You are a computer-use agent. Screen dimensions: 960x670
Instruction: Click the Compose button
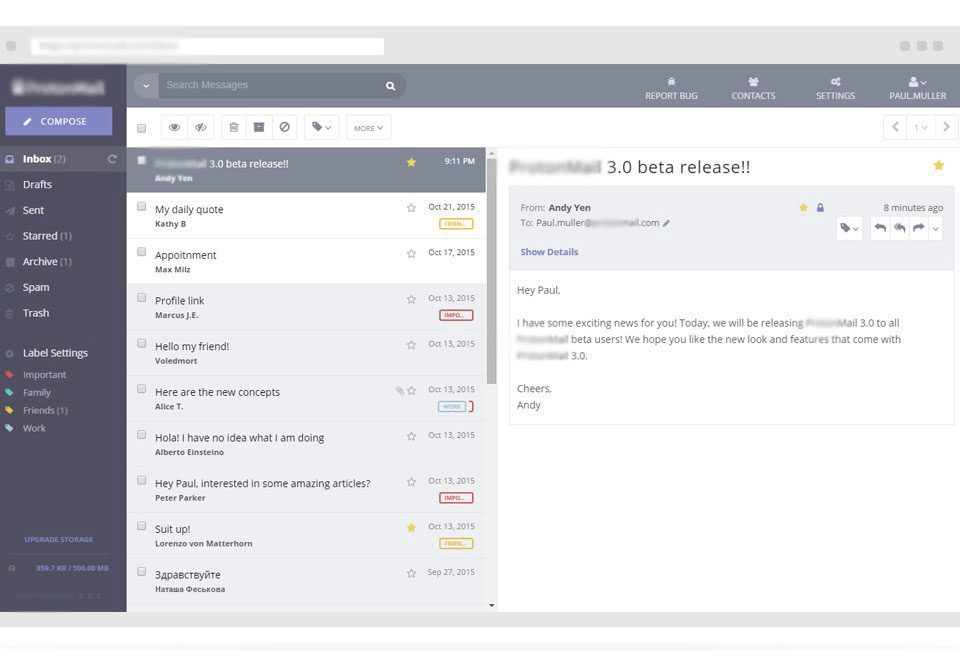(x=59, y=121)
